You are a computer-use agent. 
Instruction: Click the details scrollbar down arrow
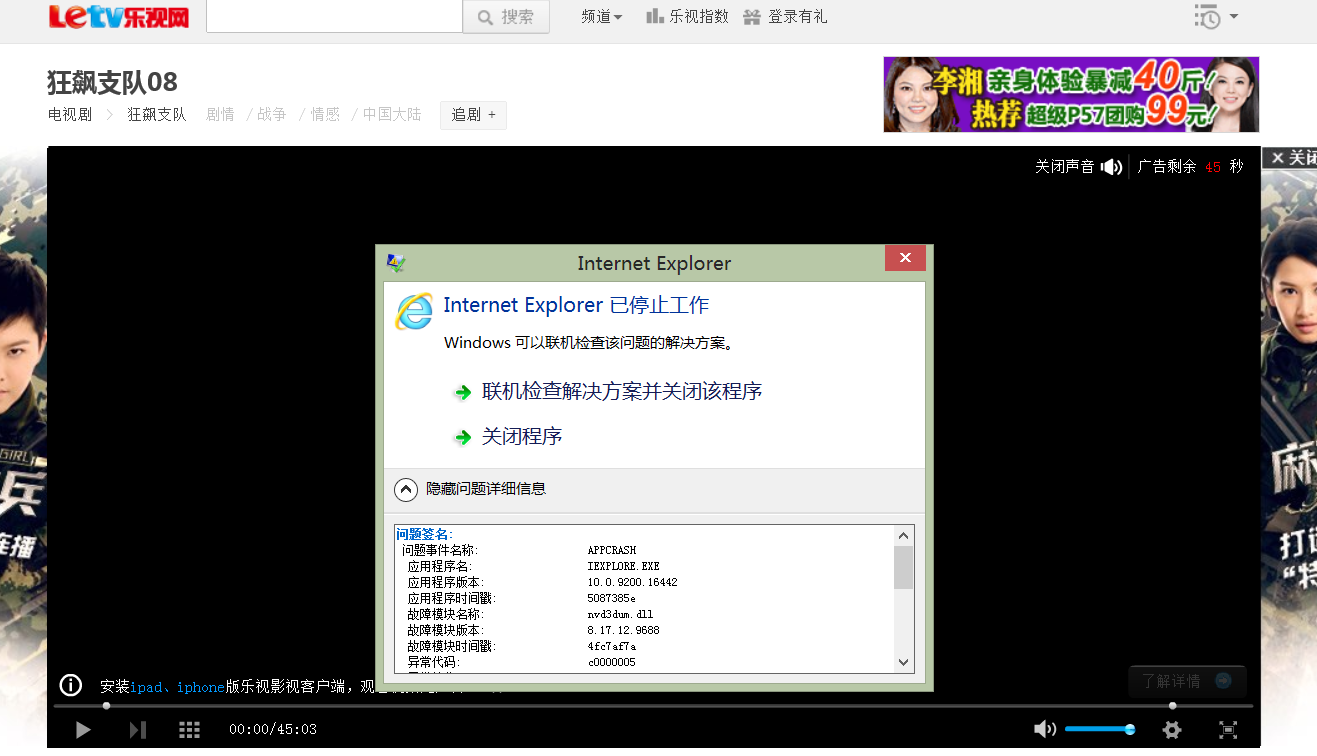coord(903,662)
